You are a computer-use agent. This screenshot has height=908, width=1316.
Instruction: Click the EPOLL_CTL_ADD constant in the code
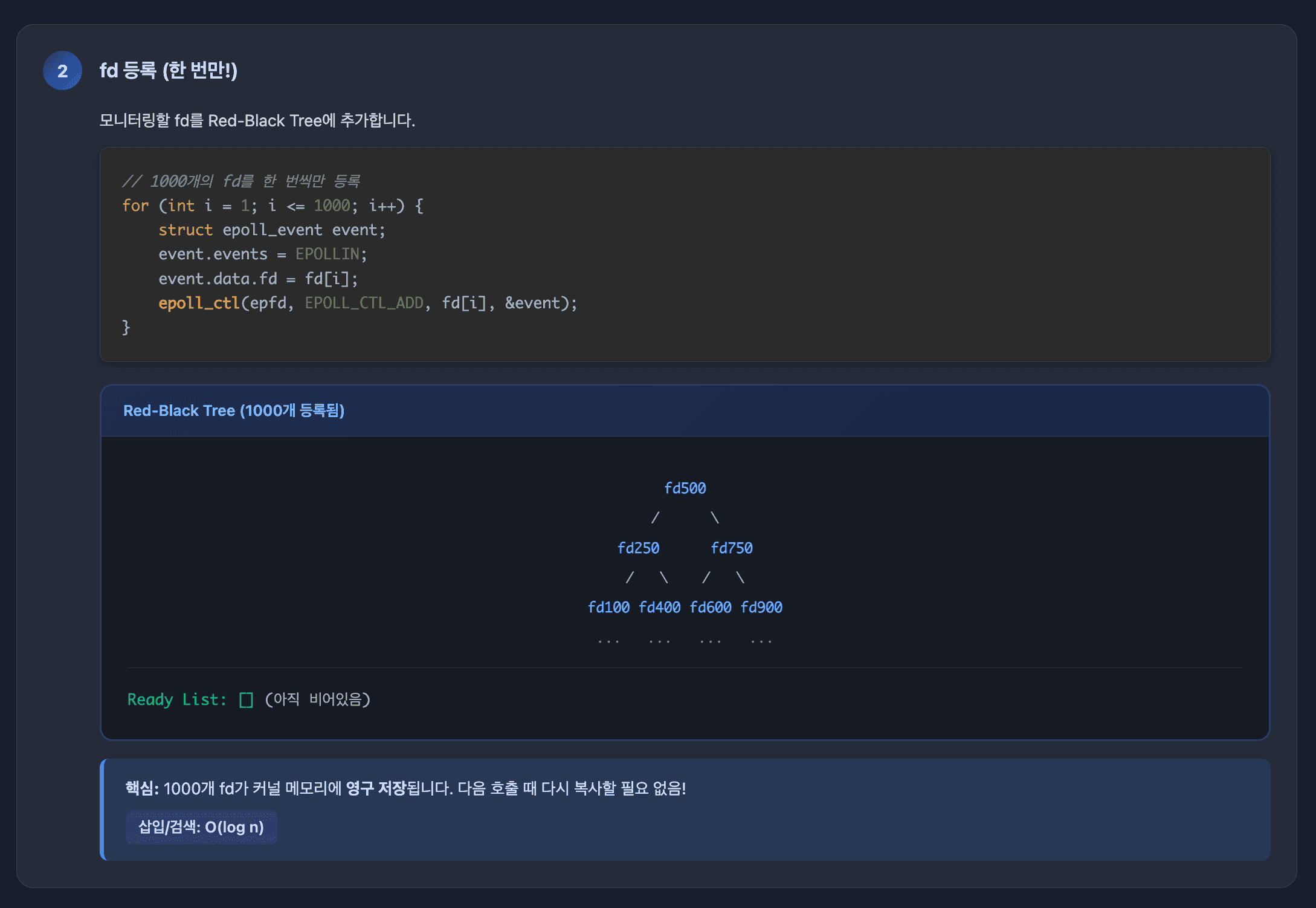(x=364, y=303)
